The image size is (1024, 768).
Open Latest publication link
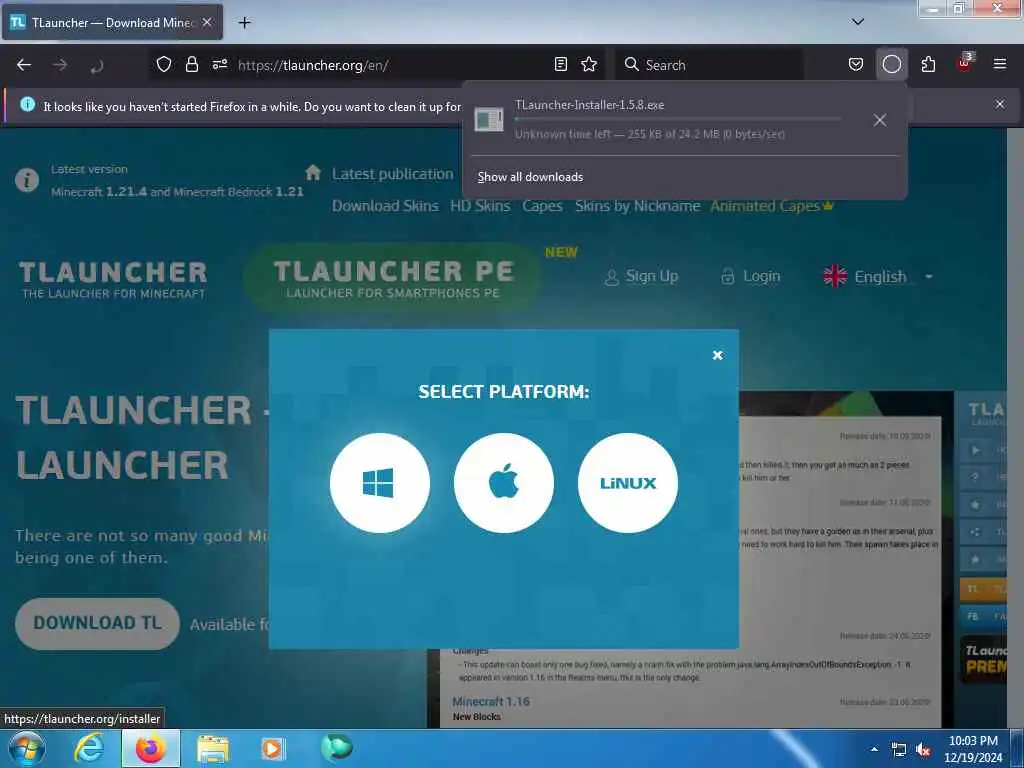[x=392, y=174]
